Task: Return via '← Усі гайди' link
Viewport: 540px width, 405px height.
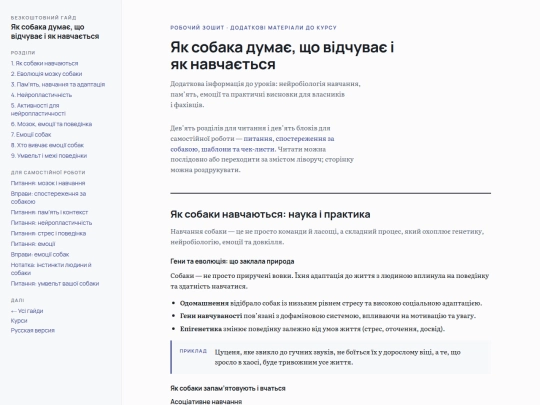Action: point(27,311)
